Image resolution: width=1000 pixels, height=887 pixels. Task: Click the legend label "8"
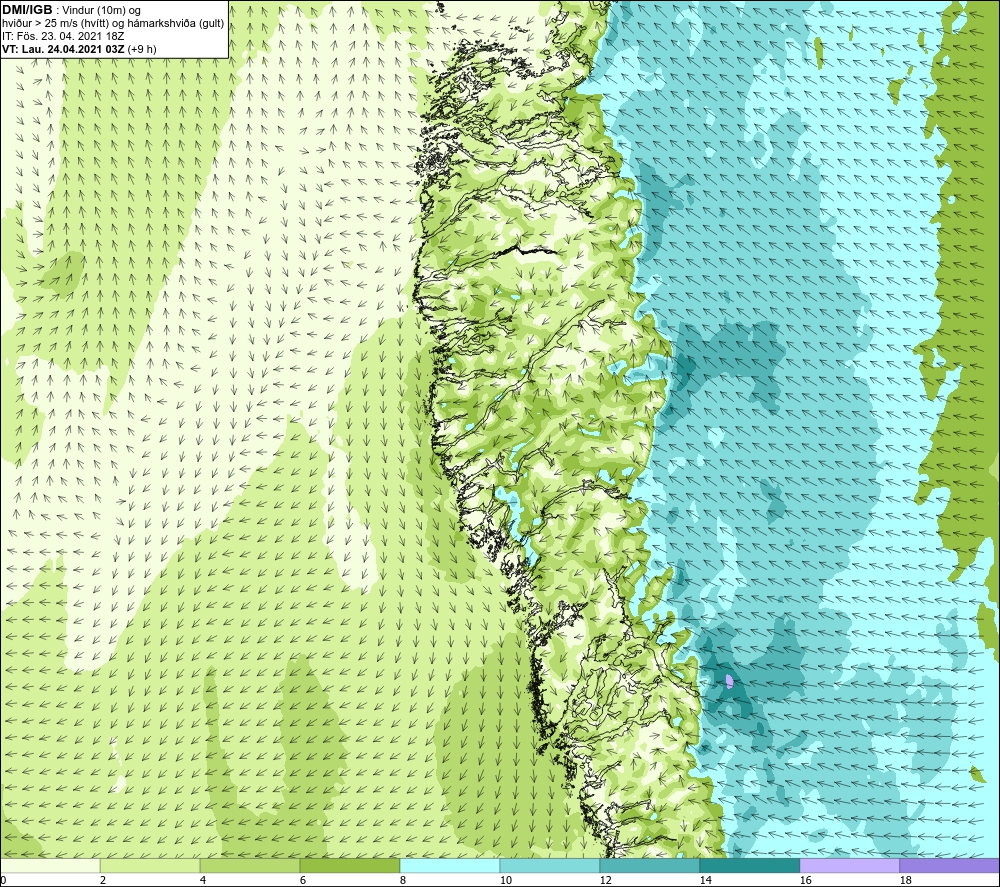pos(403,881)
